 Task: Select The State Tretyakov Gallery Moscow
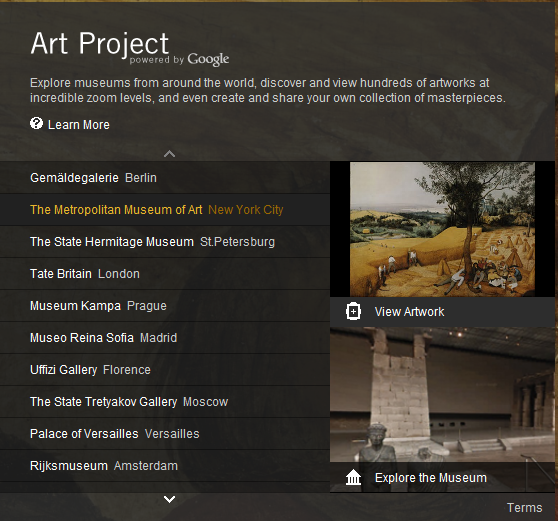pyautogui.click(x=165, y=402)
